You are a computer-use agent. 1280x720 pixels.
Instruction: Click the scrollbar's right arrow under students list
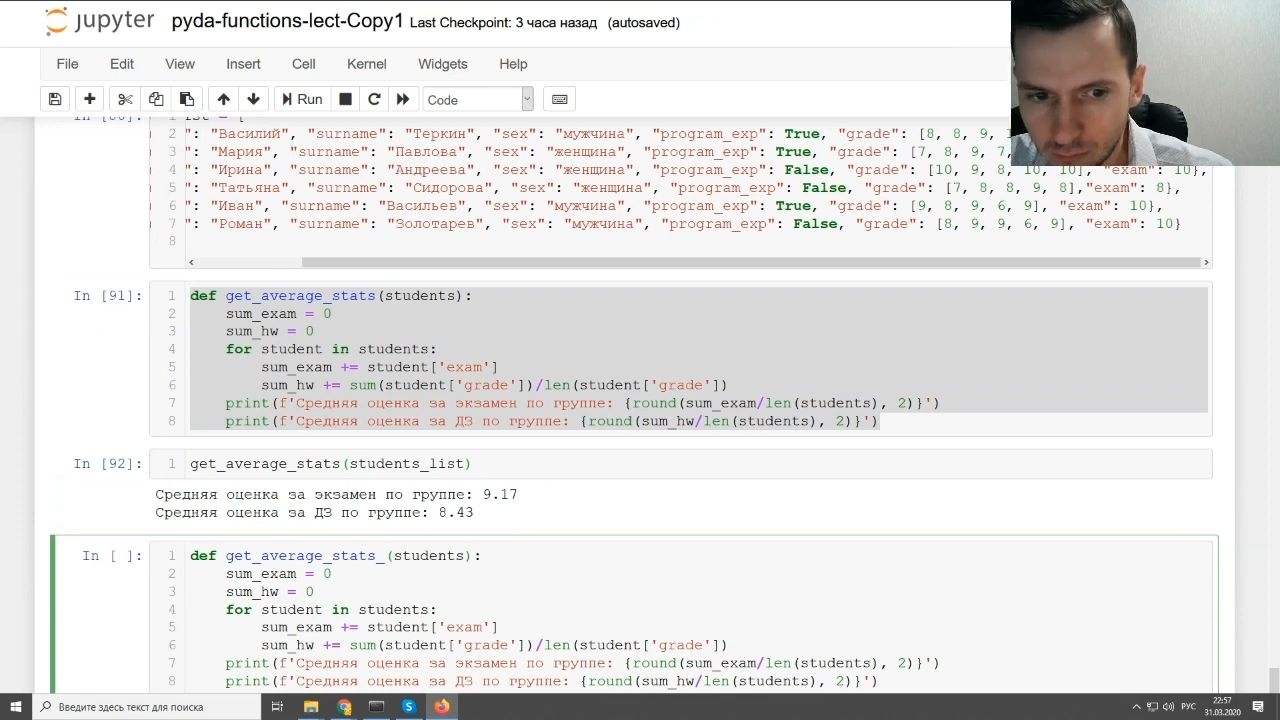(1207, 262)
